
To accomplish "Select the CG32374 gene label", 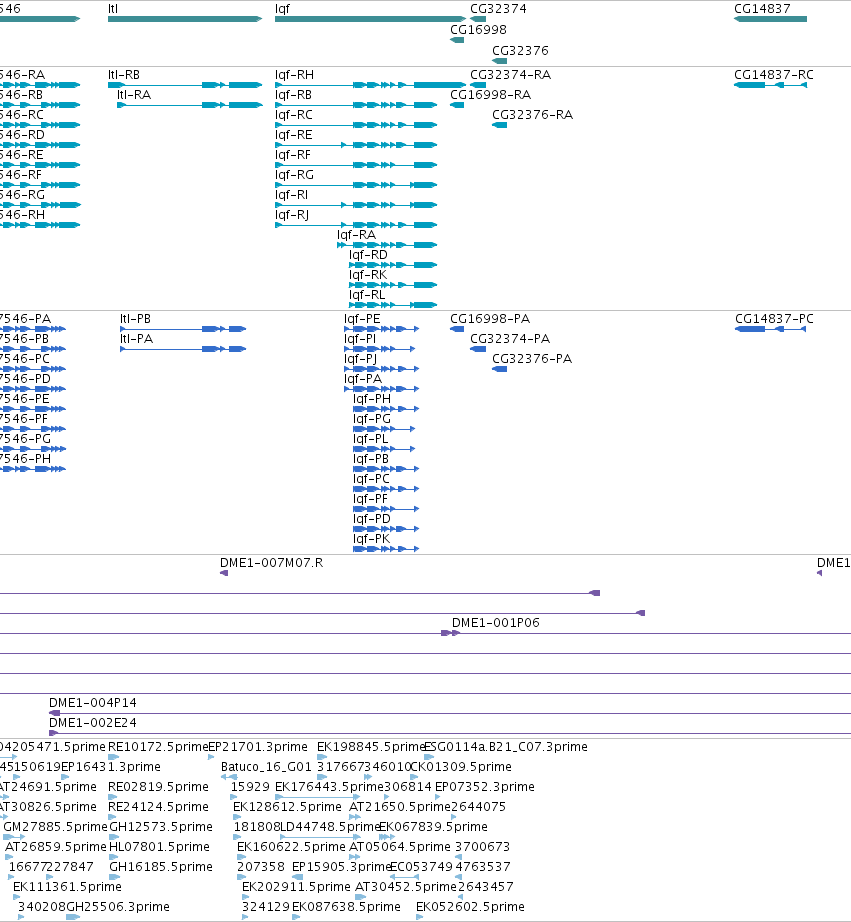I will coord(498,9).
